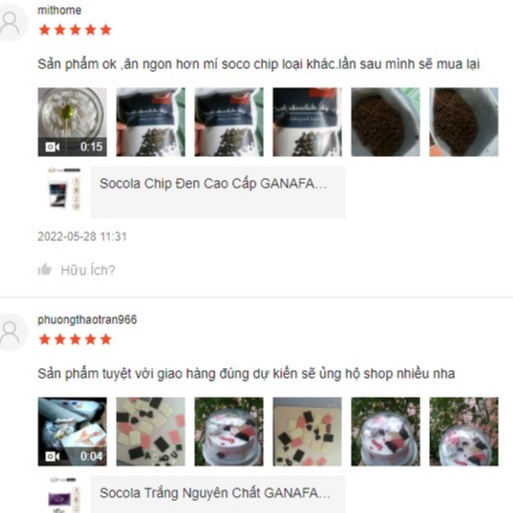This screenshot has width=513, height=513.
Task: Play phuongthaotran966's 0:04 review video
Action: pos(72,431)
